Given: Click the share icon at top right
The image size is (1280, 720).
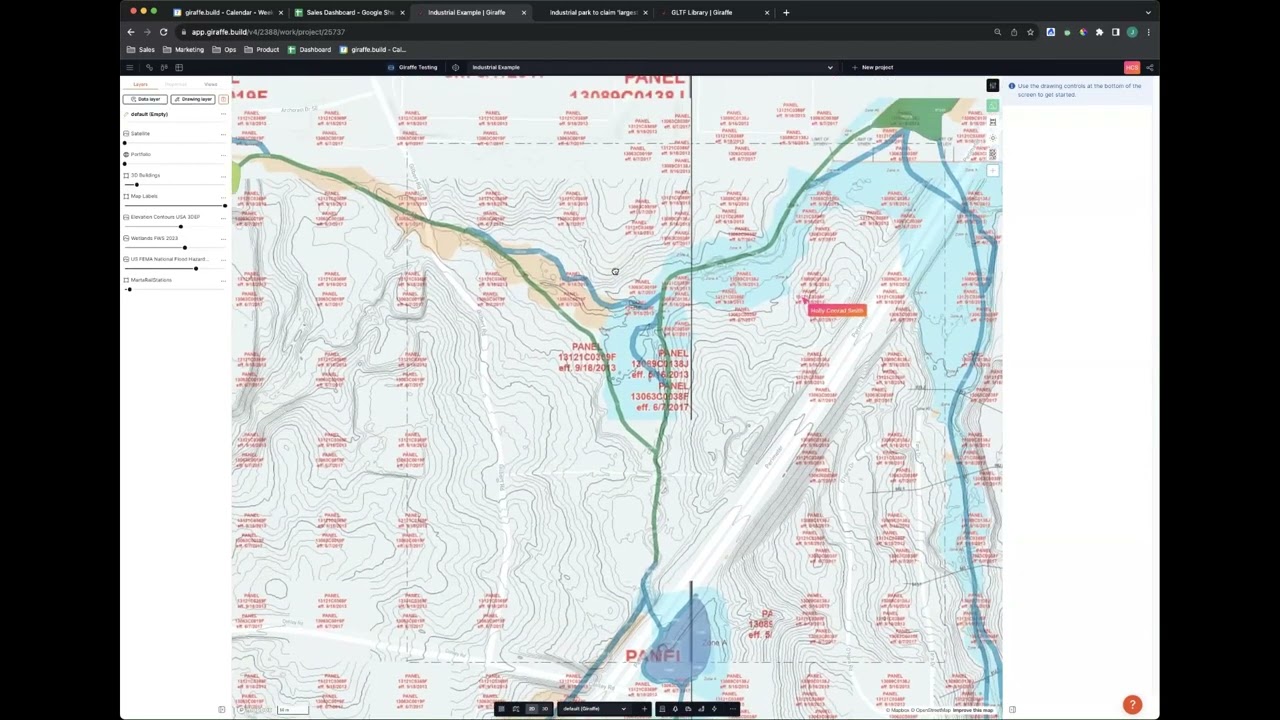Looking at the screenshot, I should (1149, 67).
